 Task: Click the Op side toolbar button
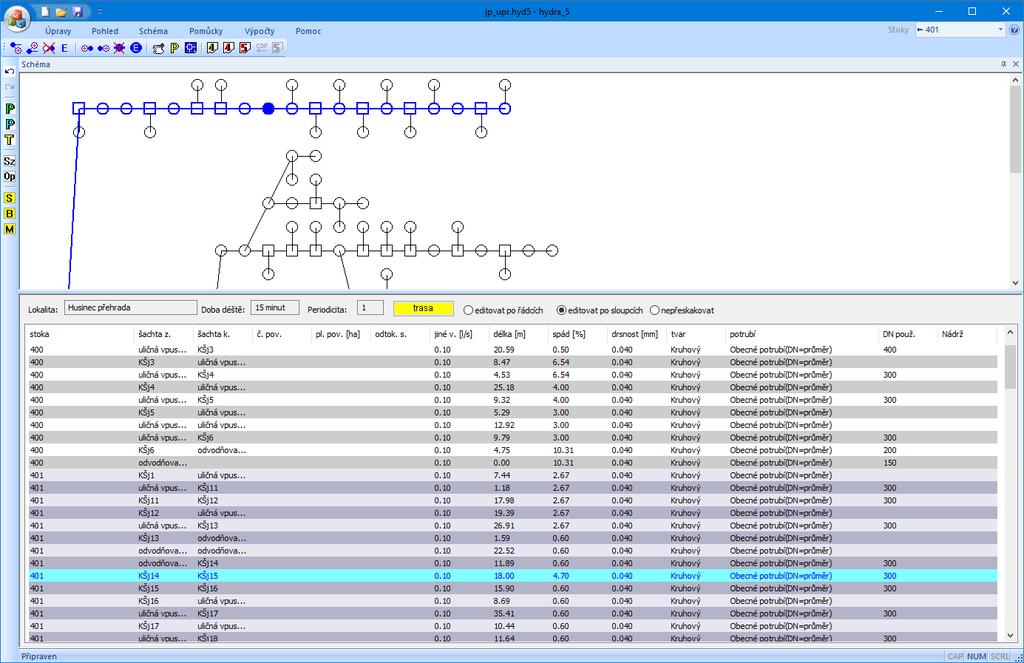(9, 177)
